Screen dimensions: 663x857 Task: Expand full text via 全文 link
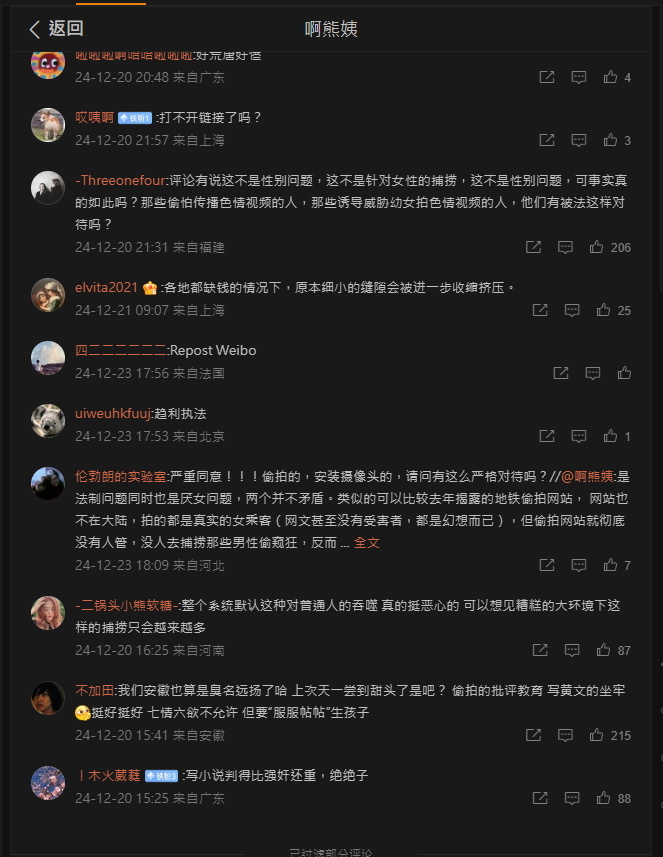367,542
